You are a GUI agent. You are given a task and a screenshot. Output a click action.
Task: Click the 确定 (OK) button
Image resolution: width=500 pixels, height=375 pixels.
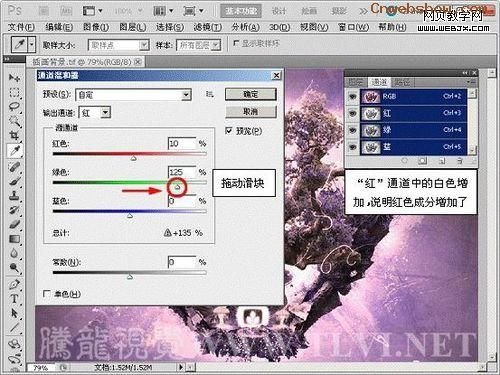251,94
